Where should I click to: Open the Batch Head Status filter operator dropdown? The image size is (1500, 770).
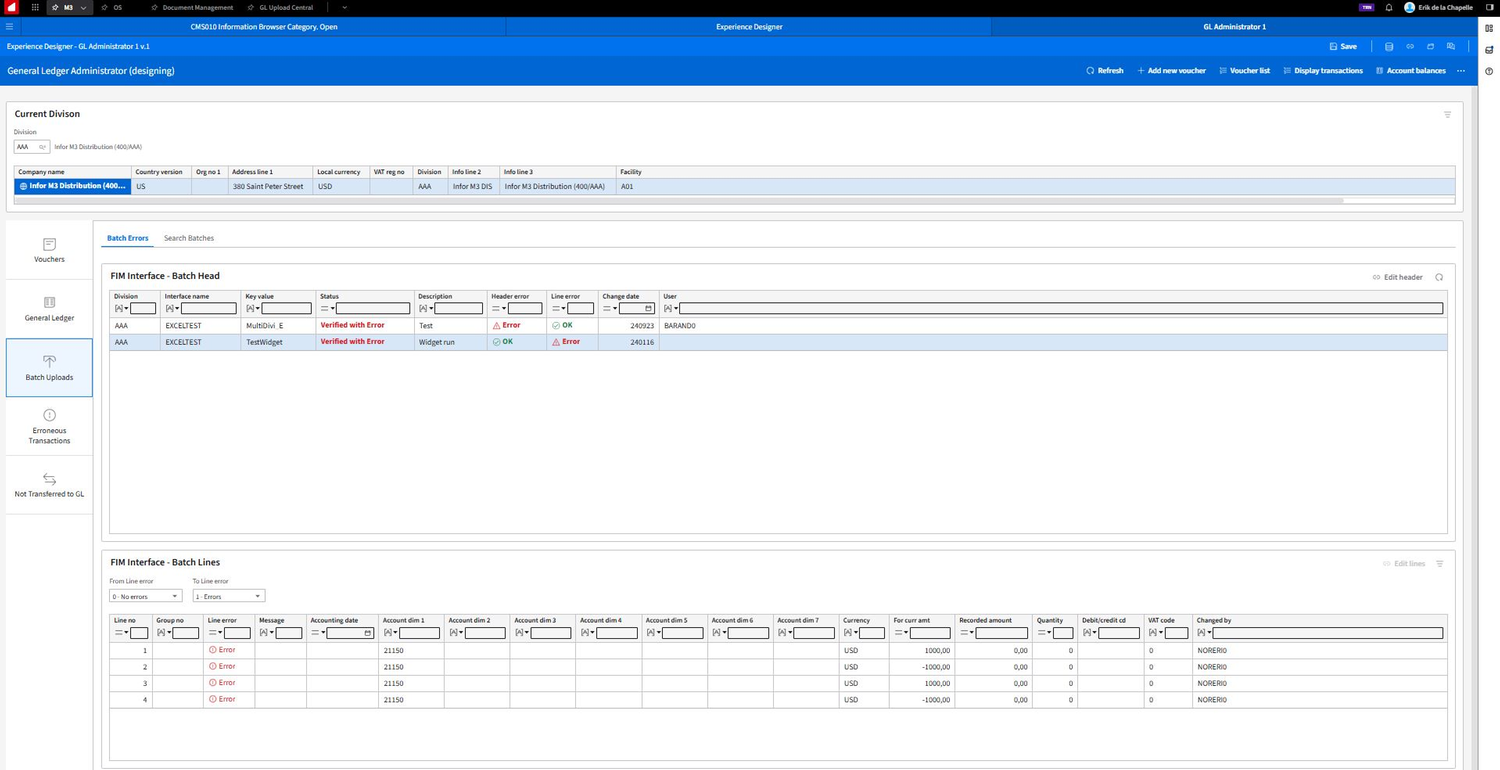click(x=326, y=309)
